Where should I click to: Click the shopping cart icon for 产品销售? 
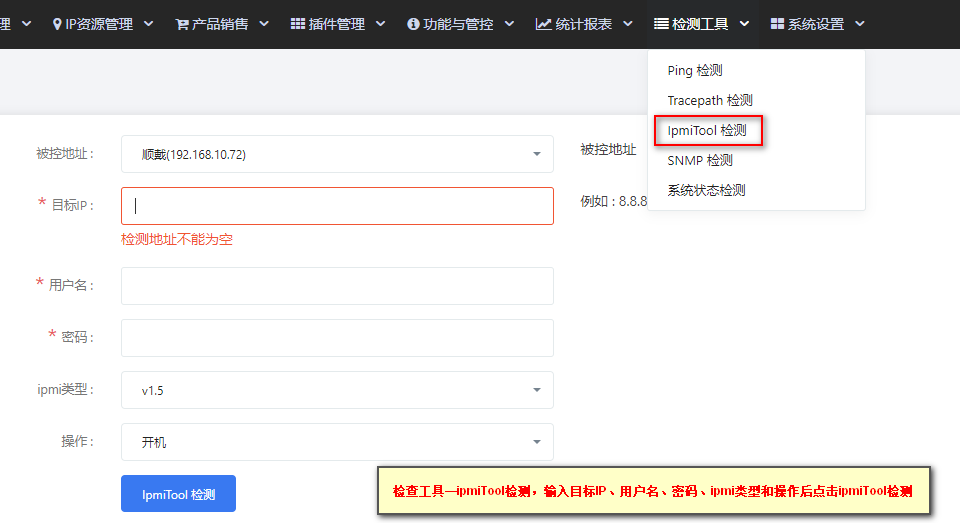[182, 24]
